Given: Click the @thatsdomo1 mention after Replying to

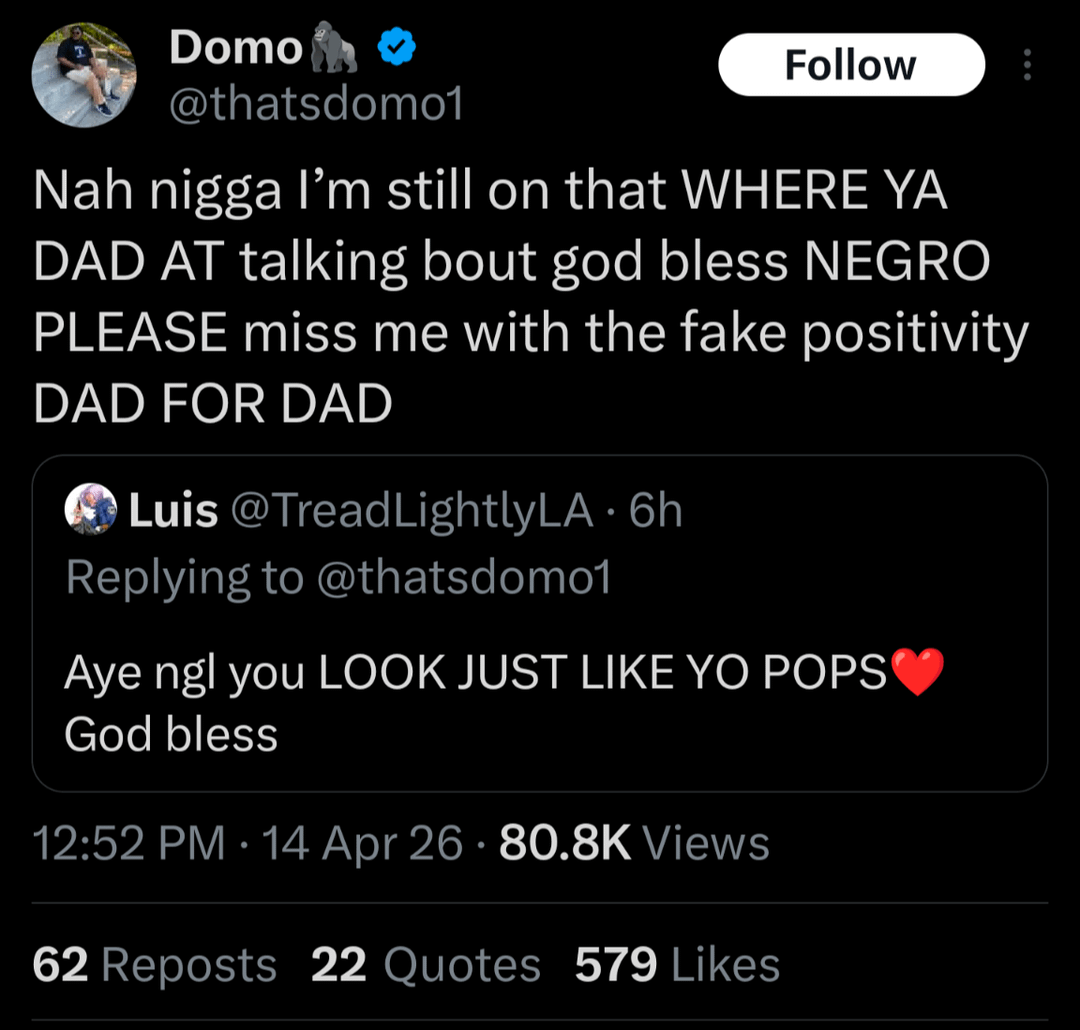Looking at the screenshot, I should point(463,578).
